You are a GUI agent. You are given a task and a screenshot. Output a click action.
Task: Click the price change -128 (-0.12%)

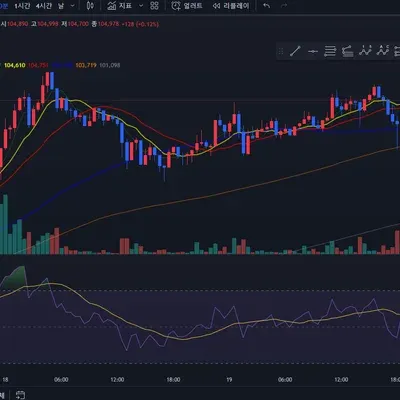(140, 24)
